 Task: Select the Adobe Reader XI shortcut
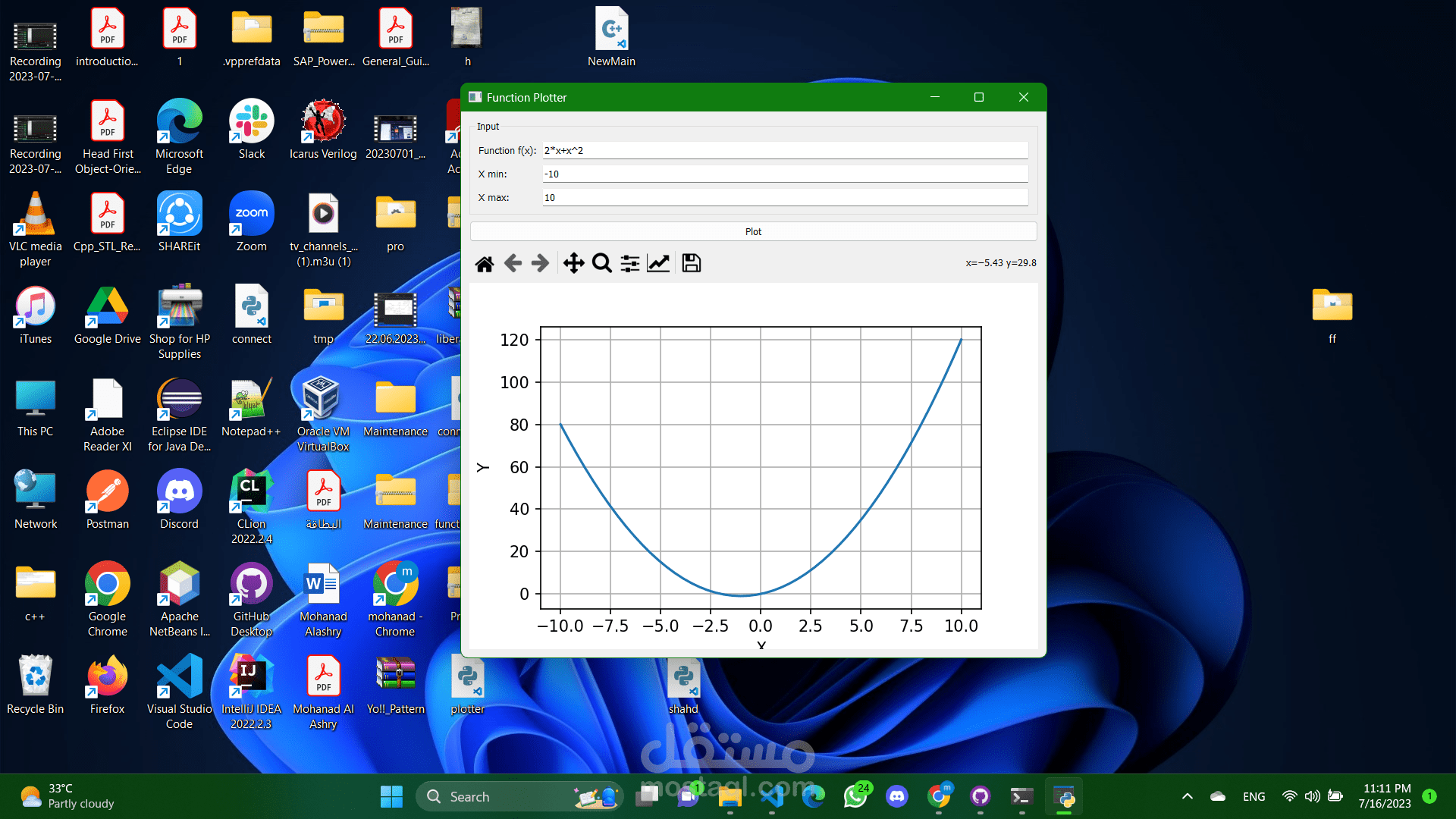[x=107, y=415]
